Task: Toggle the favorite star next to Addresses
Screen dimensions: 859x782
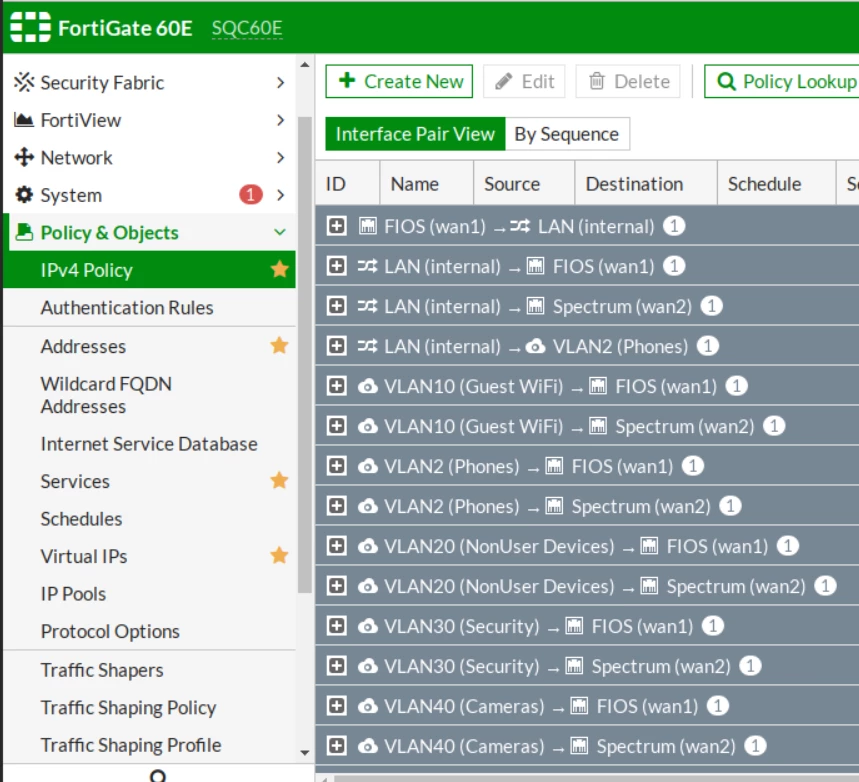Action: (279, 346)
